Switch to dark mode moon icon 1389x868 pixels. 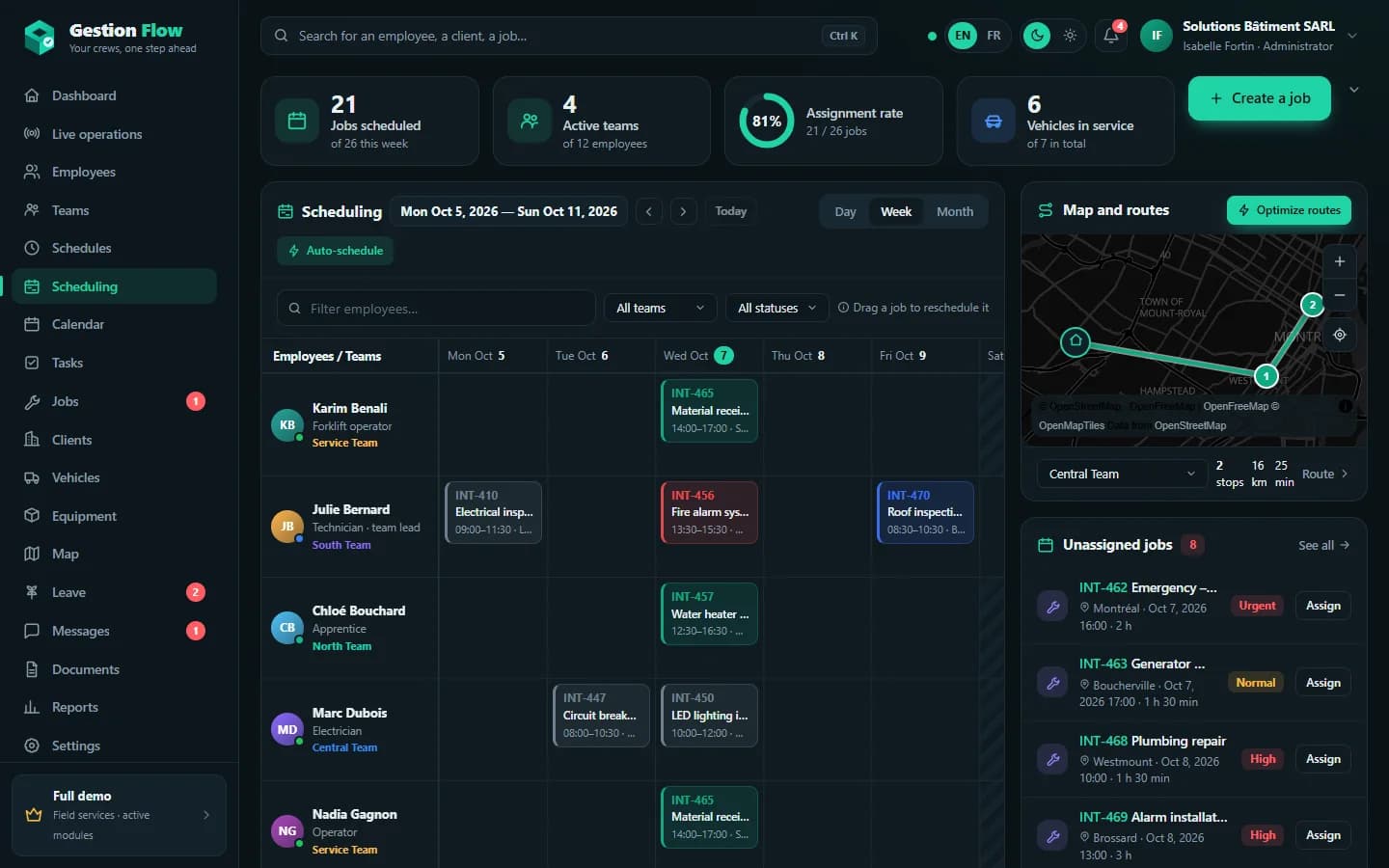coord(1037,36)
